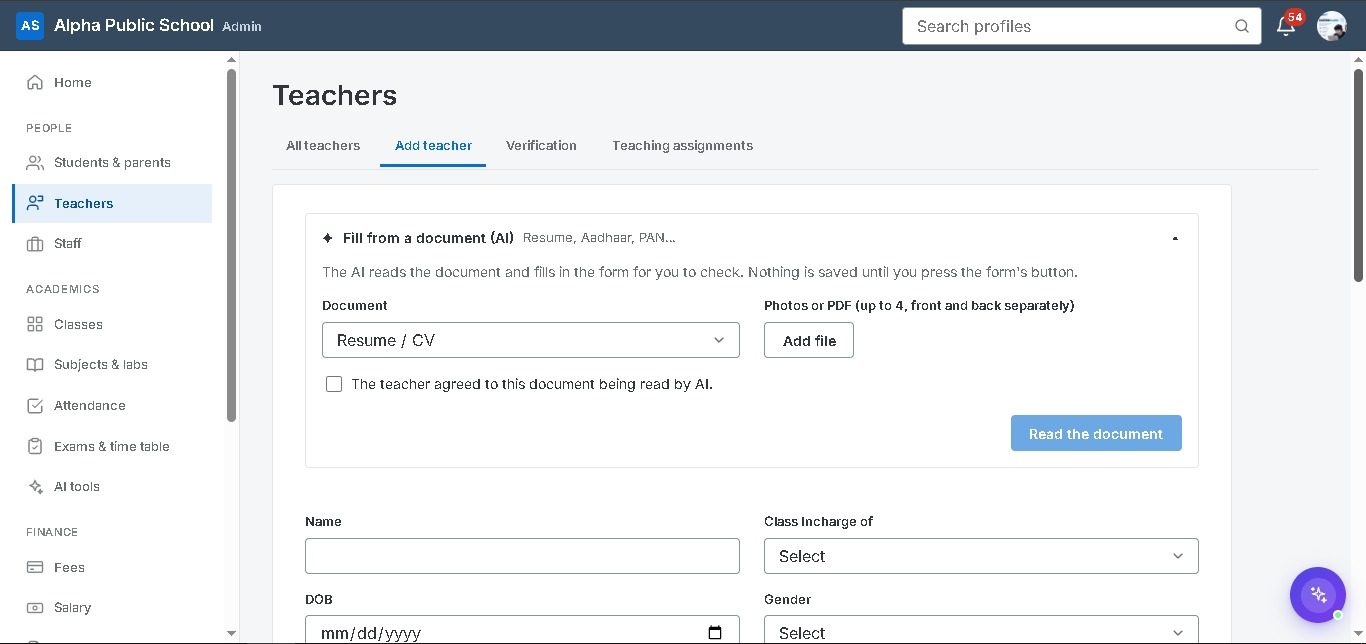Open the user profile avatar
This screenshot has height=644, width=1366.
pyautogui.click(x=1331, y=26)
